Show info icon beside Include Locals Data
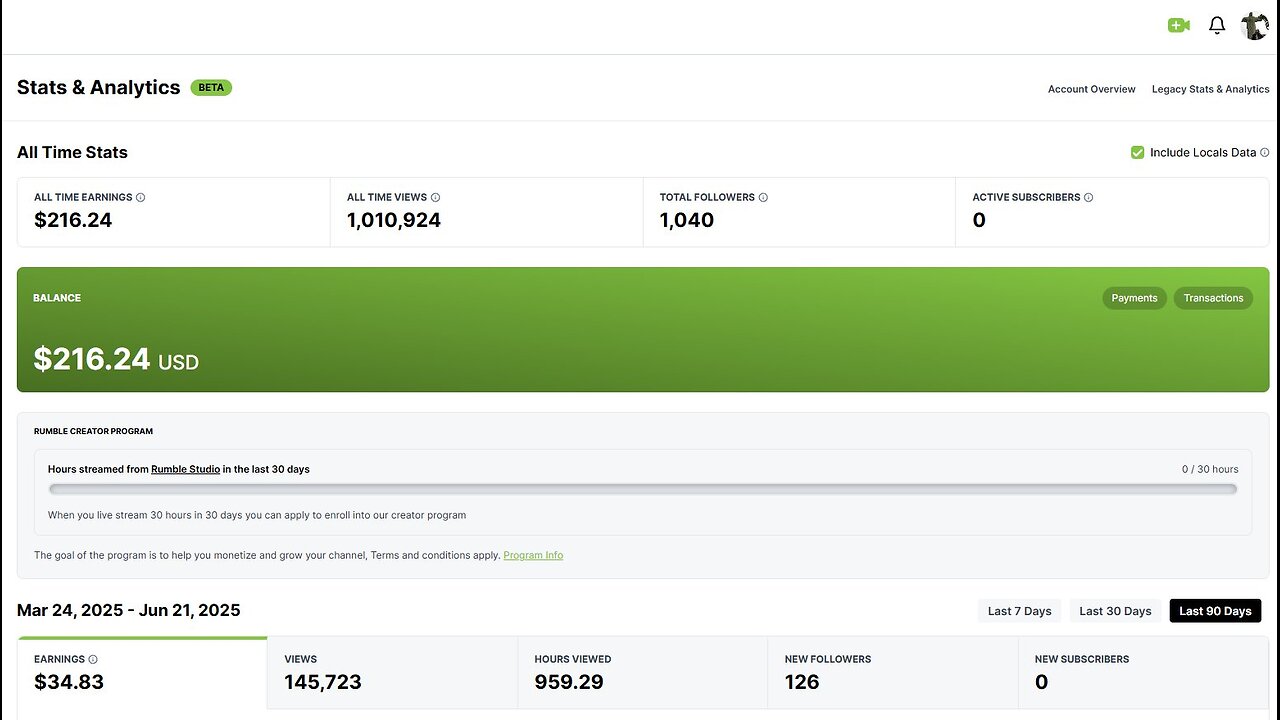 click(1264, 153)
